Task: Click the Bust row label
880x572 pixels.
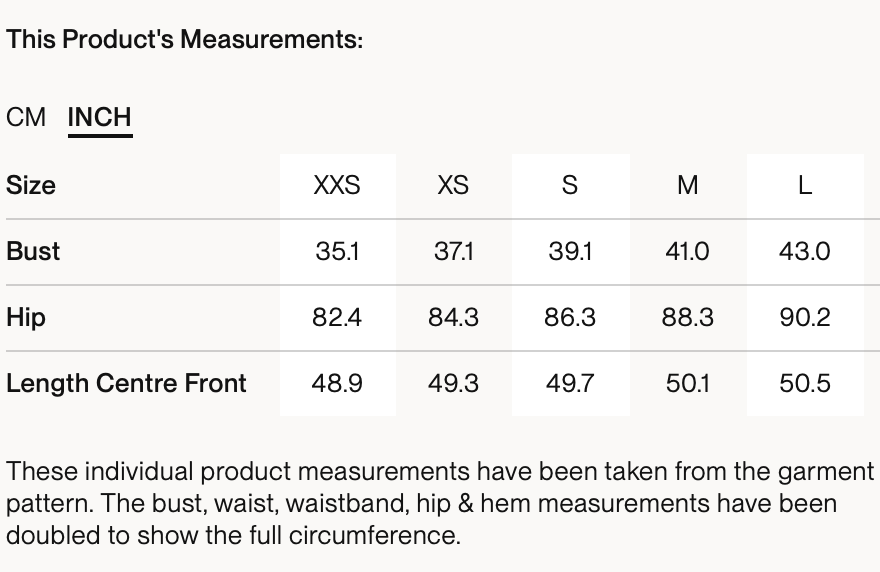Action: (33, 251)
